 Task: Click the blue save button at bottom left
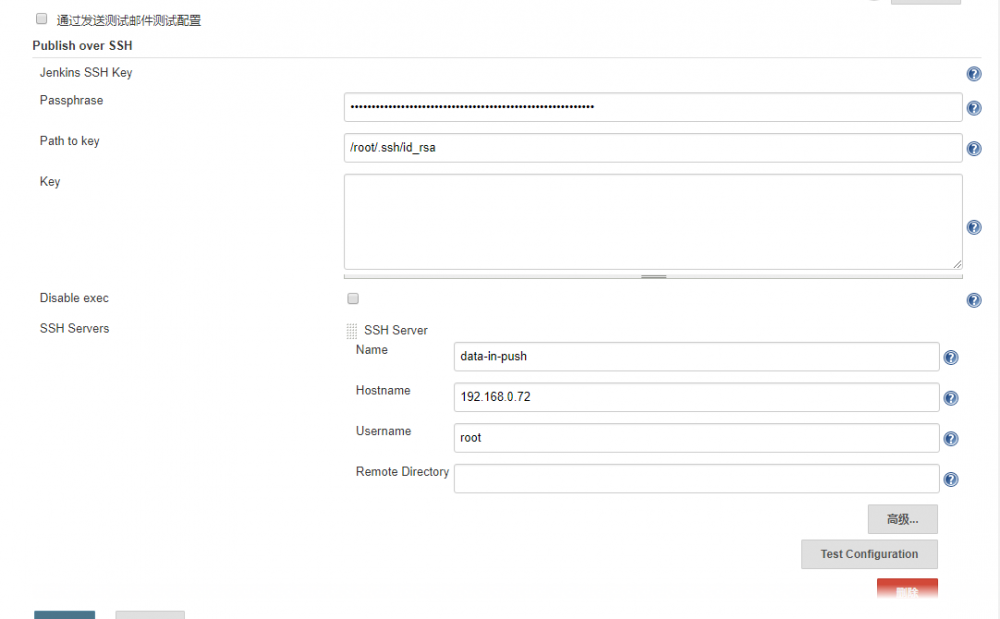tap(64, 615)
